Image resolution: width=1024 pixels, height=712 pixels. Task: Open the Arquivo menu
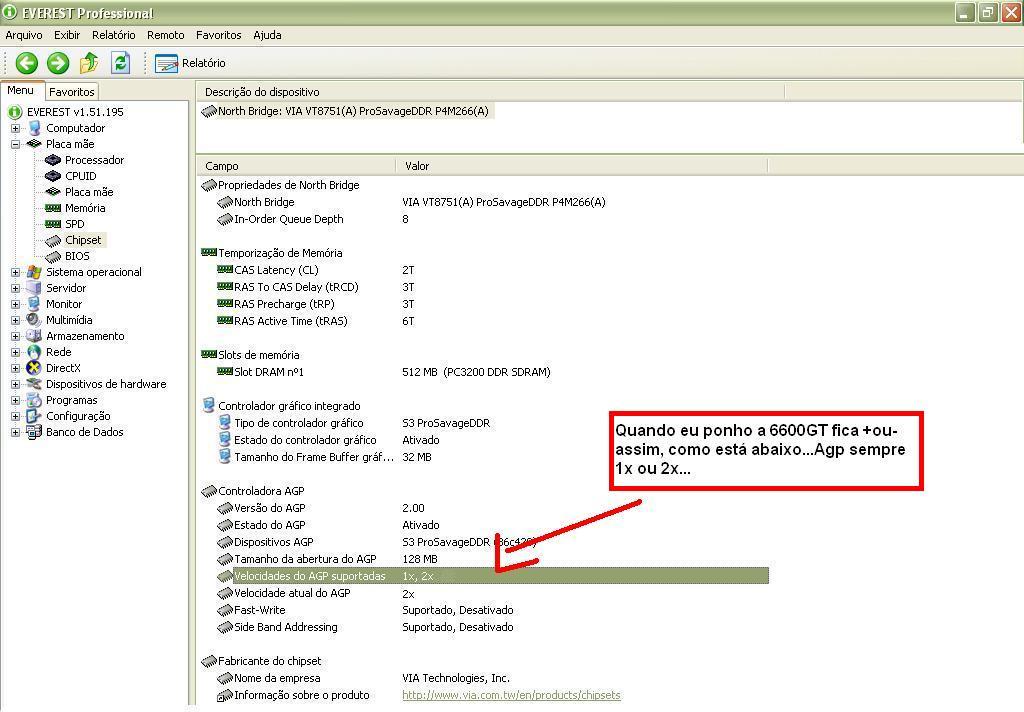point(24,35)
